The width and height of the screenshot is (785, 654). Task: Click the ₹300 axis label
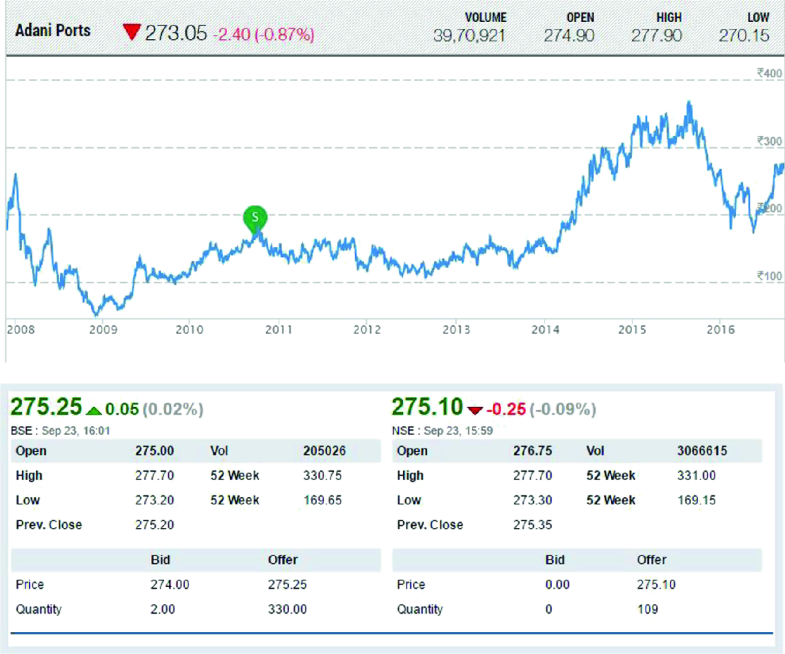pos(769,141)
